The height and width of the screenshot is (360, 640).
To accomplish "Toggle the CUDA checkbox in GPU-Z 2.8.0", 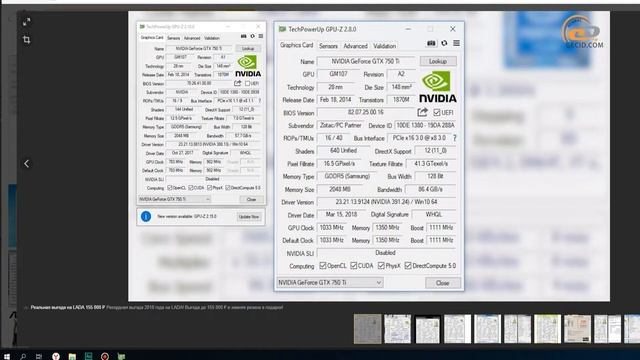I will (x=353, y=266).
